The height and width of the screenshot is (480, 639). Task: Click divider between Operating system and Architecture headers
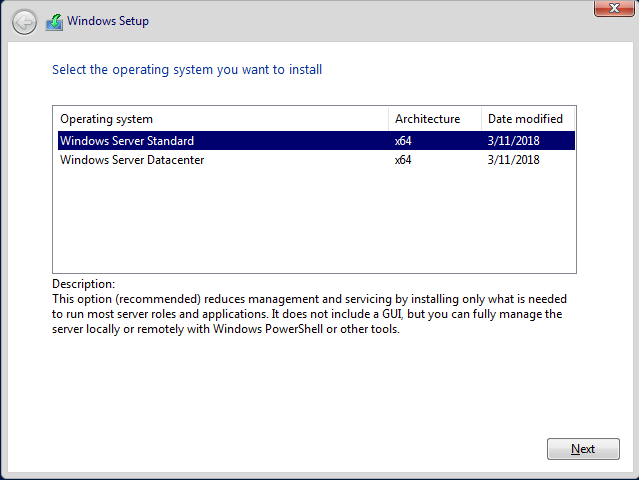(389, 119)
